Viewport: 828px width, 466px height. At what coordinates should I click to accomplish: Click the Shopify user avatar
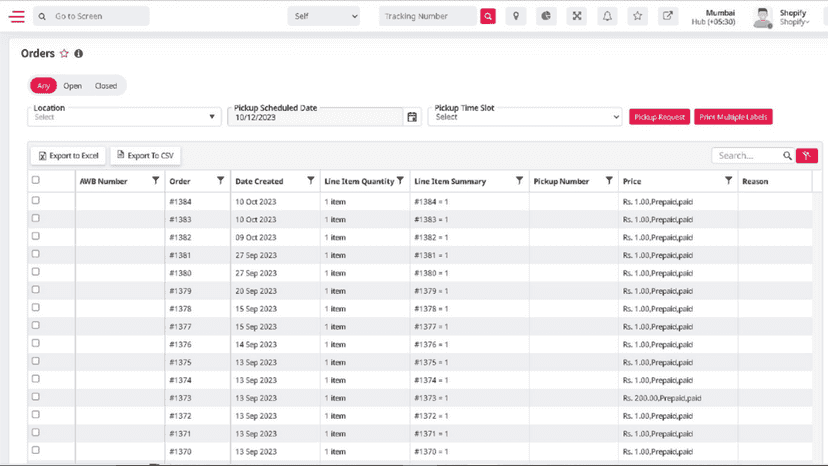point(763,17)
